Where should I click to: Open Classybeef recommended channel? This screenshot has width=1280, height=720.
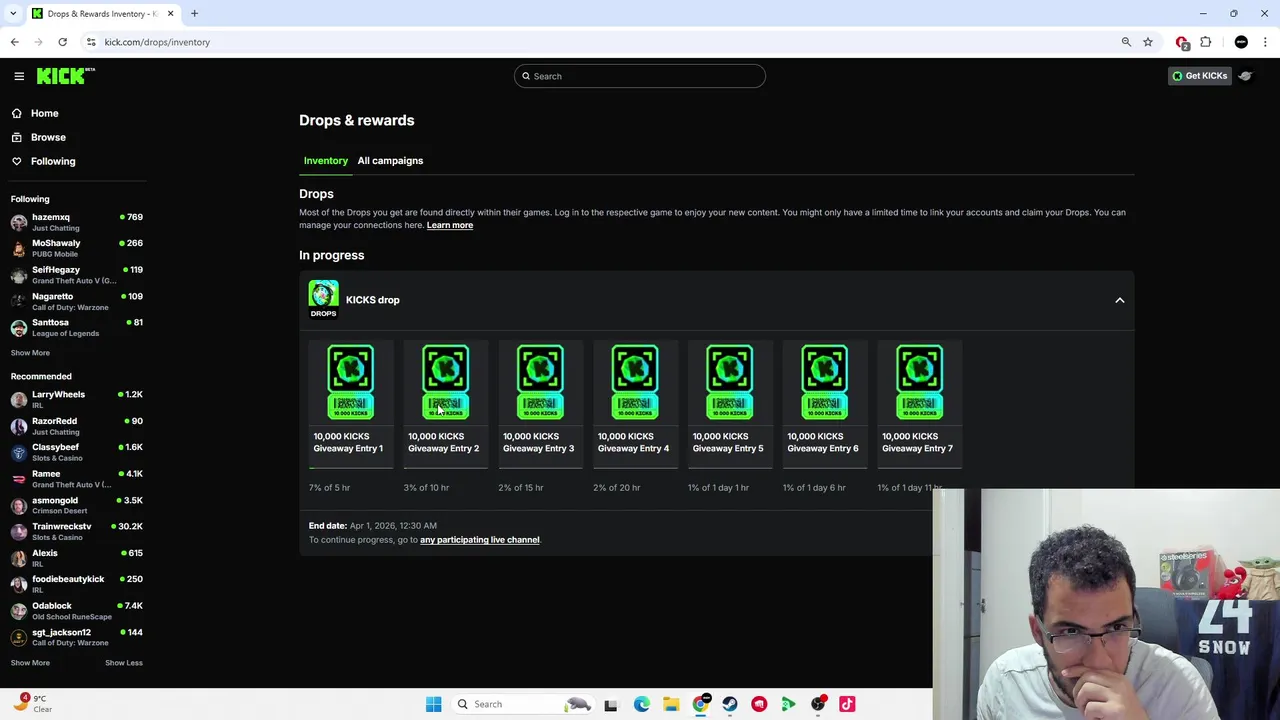[x=76, y=452]
